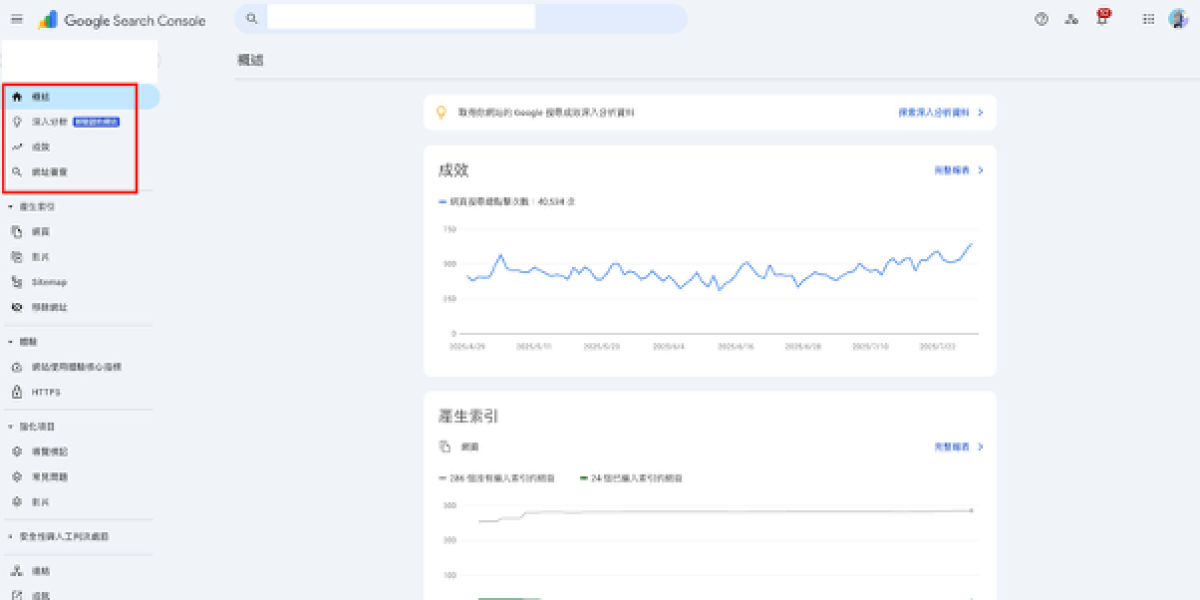Viewport: 1200px width, 600px height.
Task: Expand the 安全性與人工判決處罰 section
Action: pyautogui.click(x=10, y=537)
